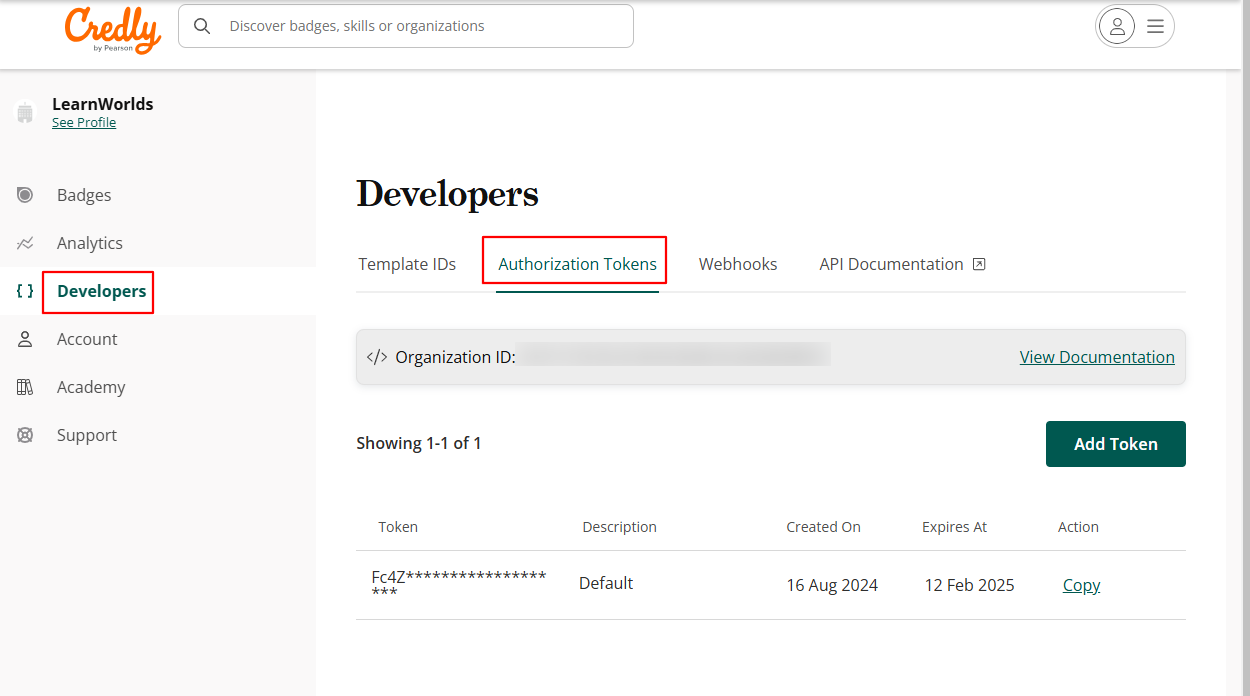Select Developers in sidebar
This screenshot has height=696, width=1250.
pos(102,291)
